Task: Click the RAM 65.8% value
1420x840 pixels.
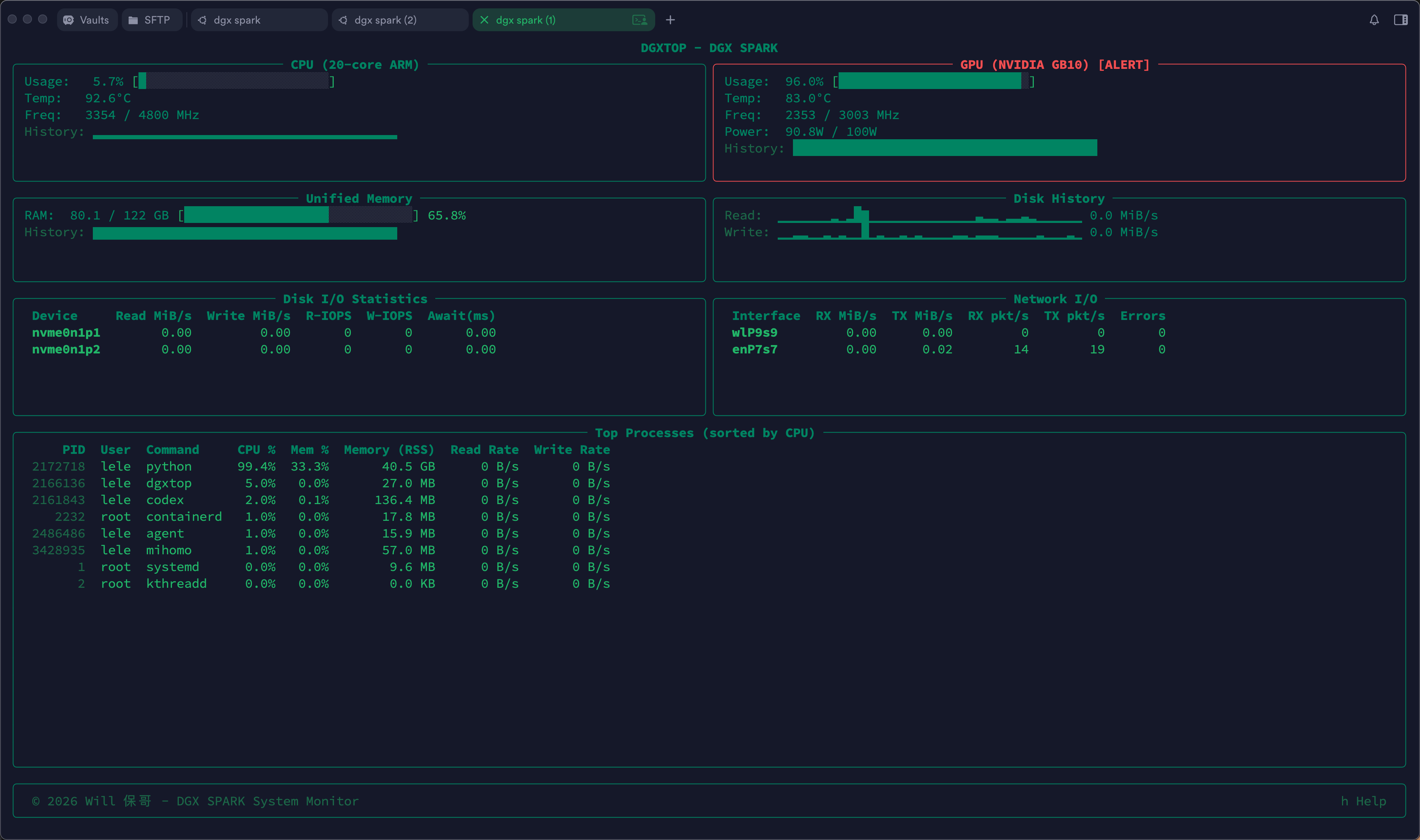Action: tap(447, 215)
